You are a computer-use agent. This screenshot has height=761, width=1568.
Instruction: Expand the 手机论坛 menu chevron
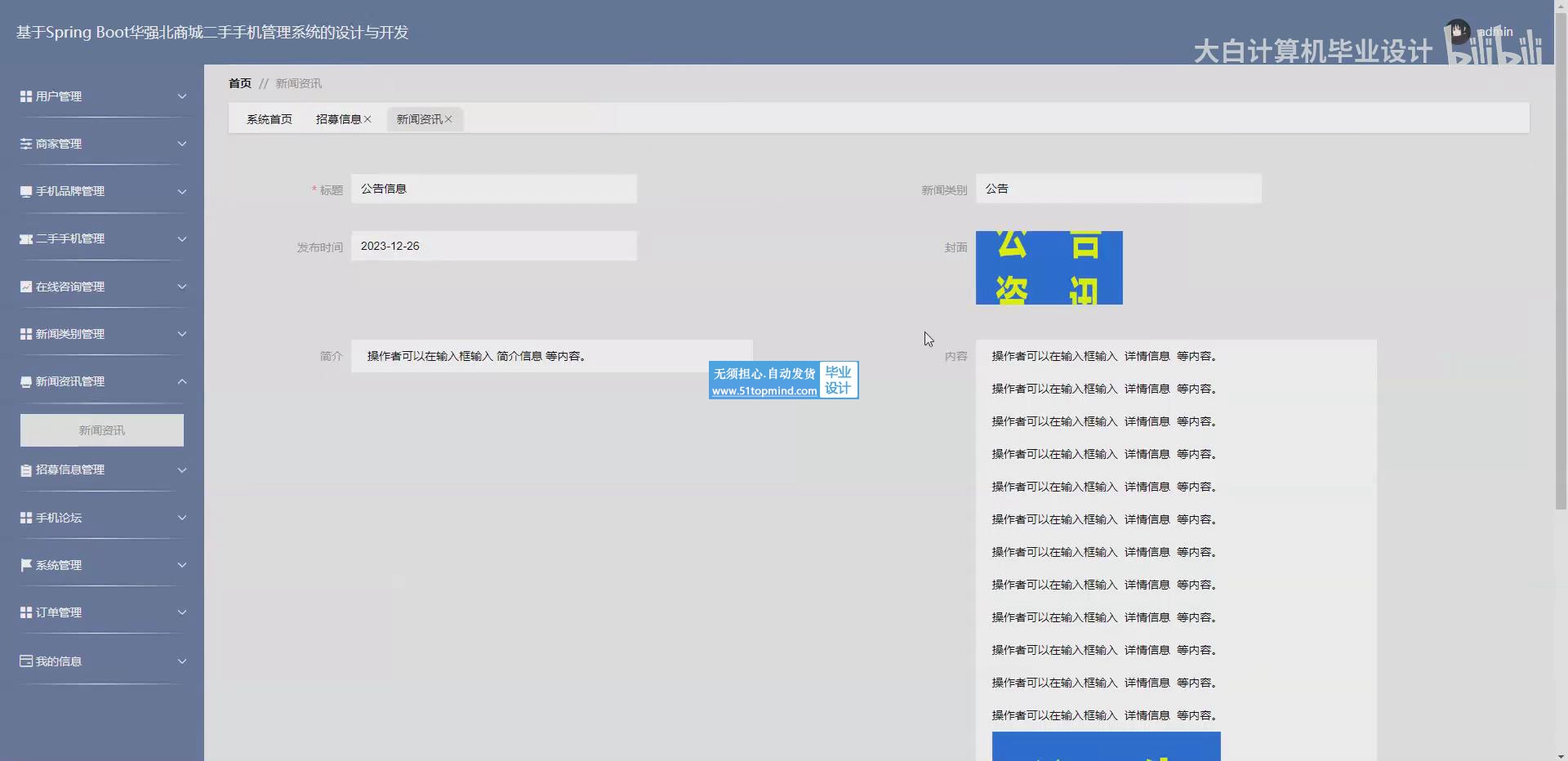click(x=182, y=518)
